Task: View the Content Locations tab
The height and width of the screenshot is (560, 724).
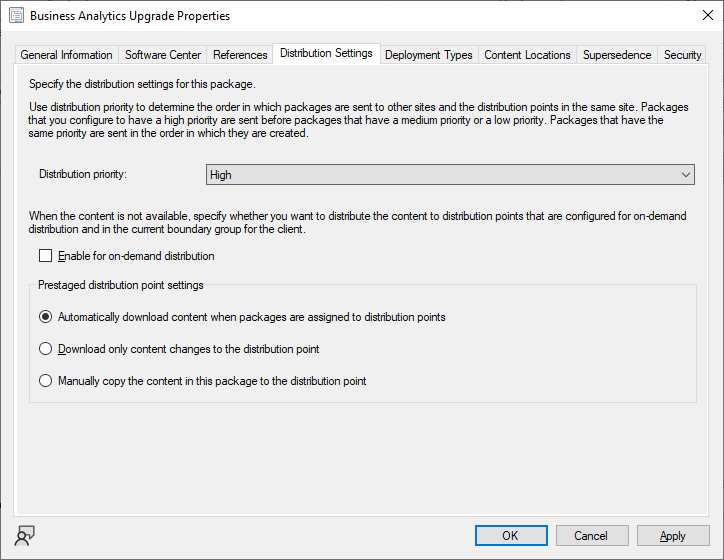Action: (527, 55)
